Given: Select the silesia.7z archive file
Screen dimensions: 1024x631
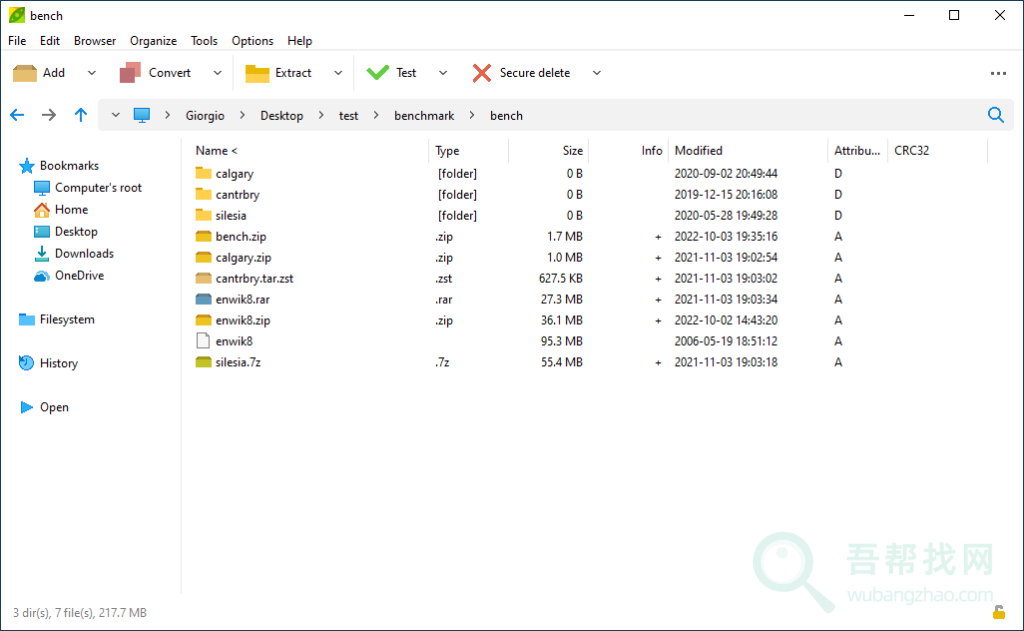Looking at the screenshot, I should point(238,362).
